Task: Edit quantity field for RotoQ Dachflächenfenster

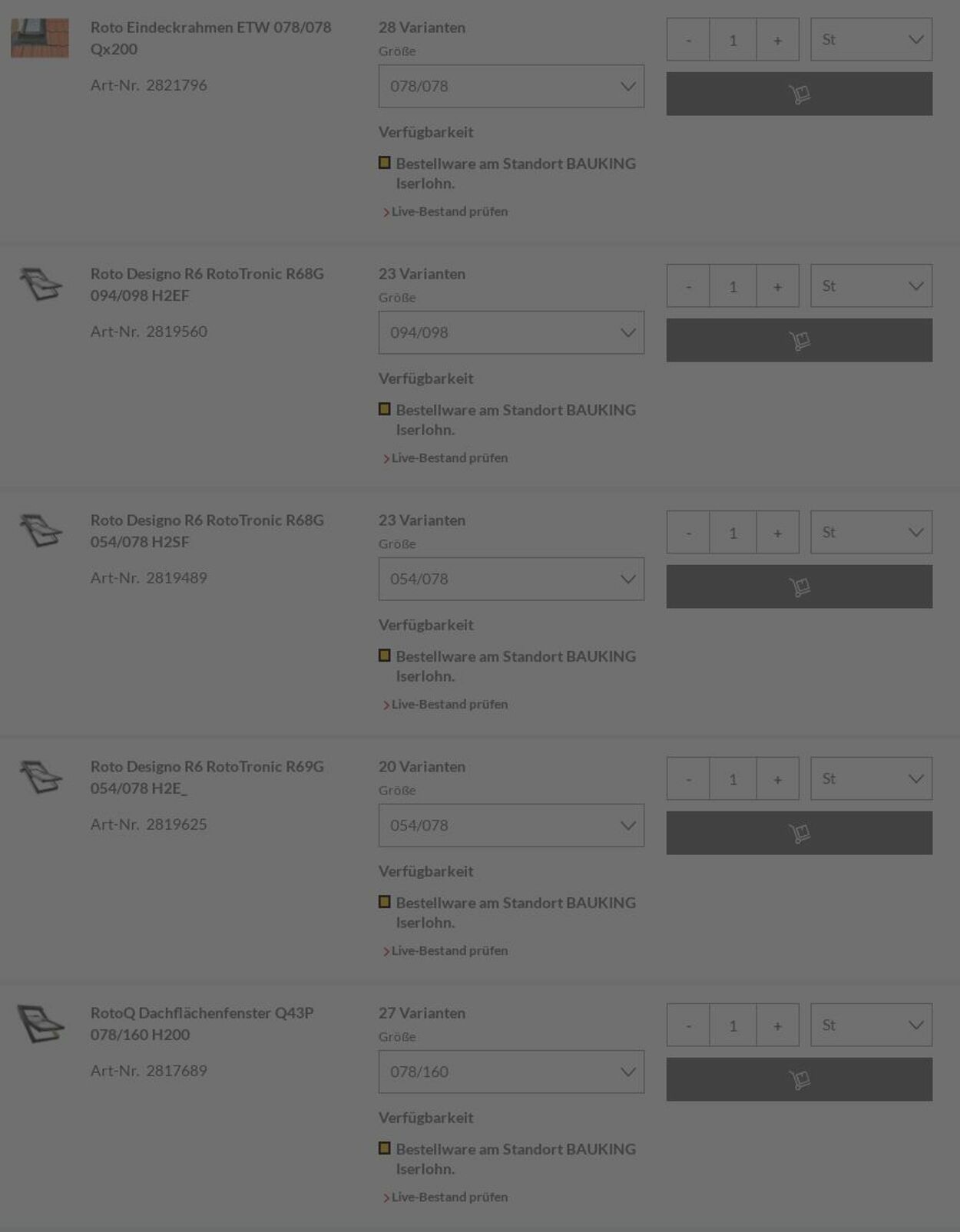Action: (x=733, y=1025)
